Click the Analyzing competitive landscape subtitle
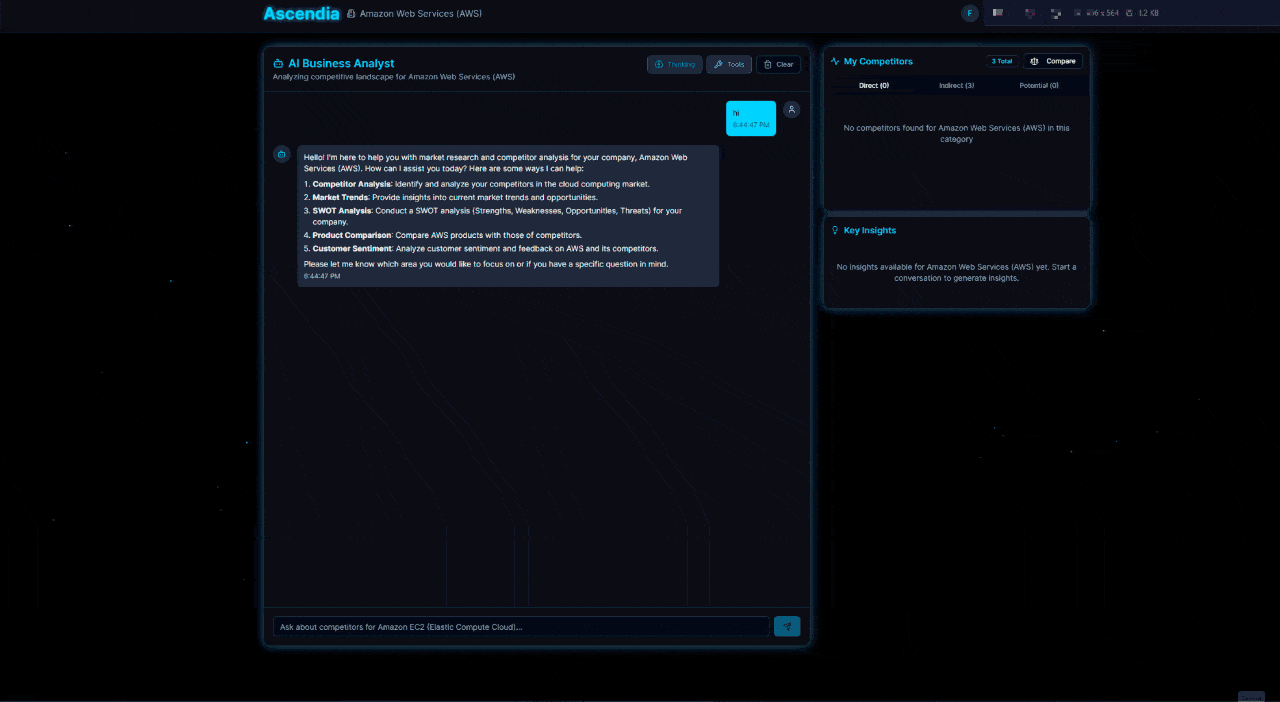The image size is (1280, 702). 394,77
